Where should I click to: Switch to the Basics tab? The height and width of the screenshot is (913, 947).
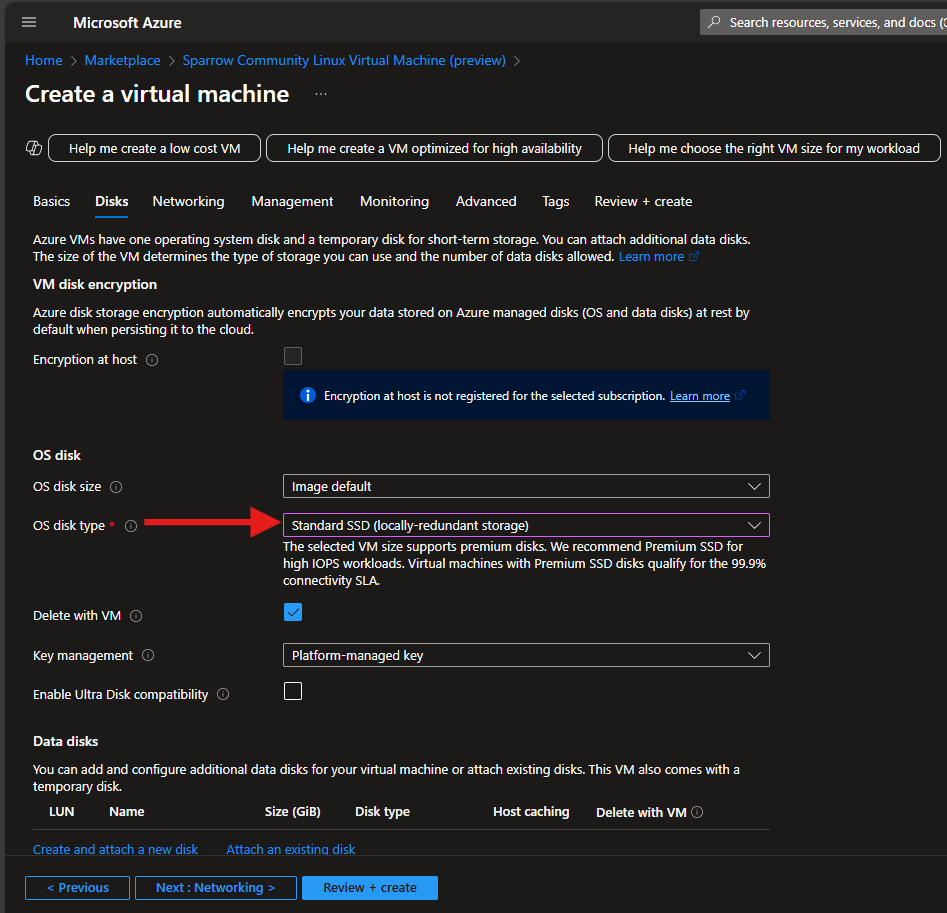tap(51, 201)
